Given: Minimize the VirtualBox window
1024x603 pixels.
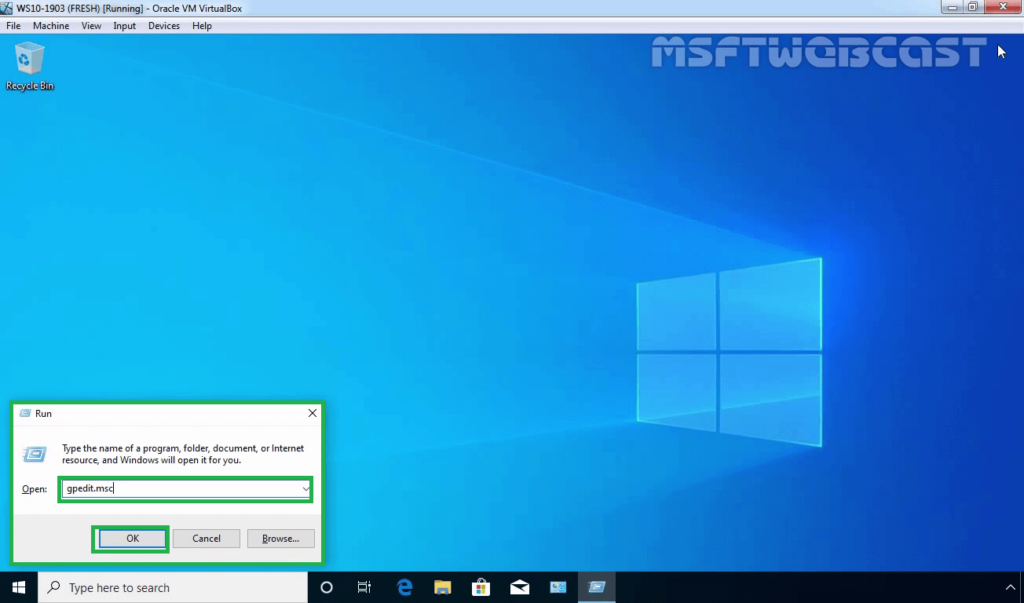Looking at the screenshot, I should [x=952, y=7].
